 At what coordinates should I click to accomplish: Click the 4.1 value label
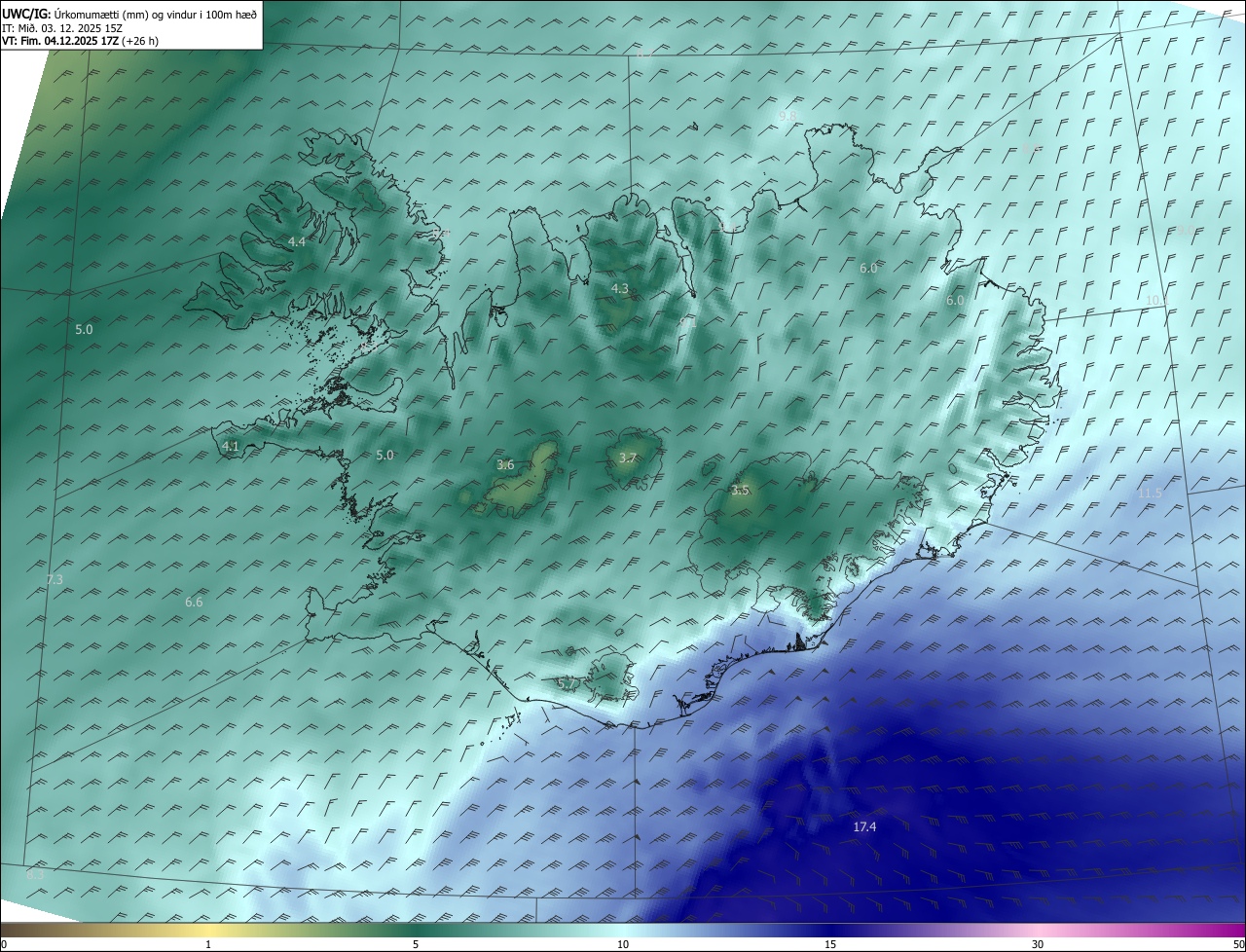point(231,446)
